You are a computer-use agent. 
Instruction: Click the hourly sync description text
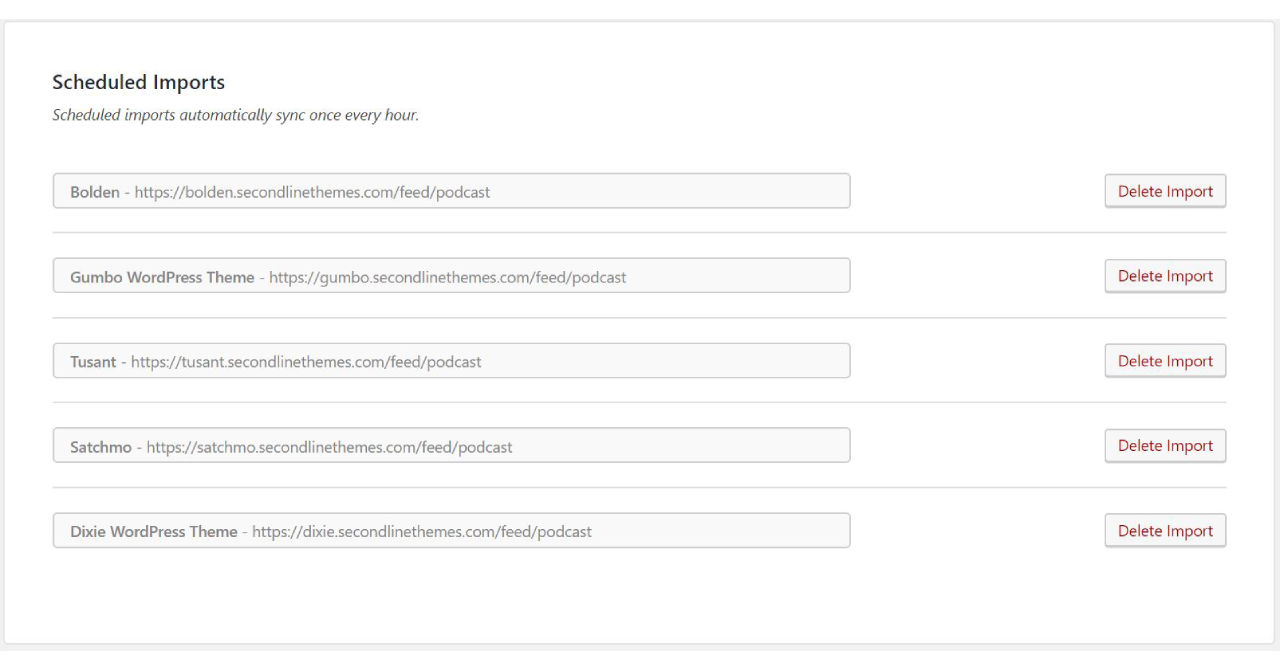point(235,115)
